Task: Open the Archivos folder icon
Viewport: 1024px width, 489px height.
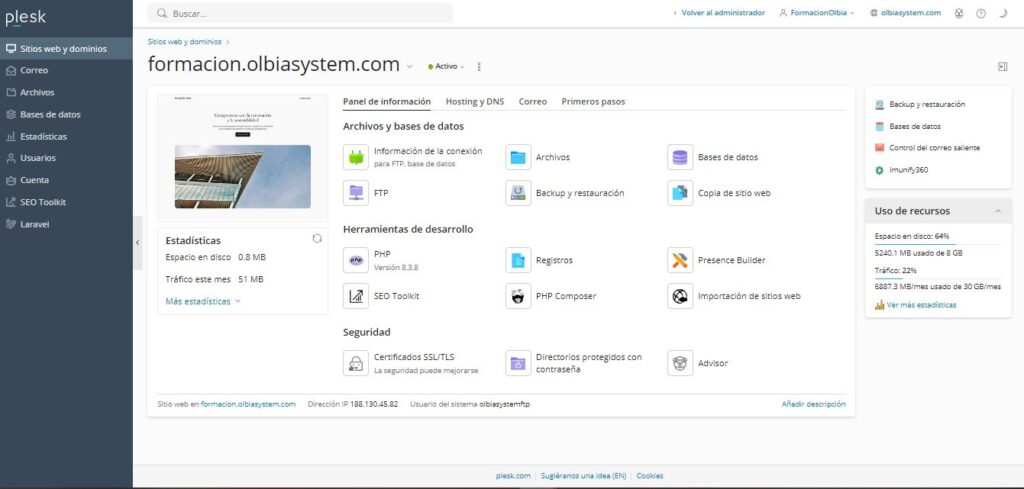Action: pos(518,157)
